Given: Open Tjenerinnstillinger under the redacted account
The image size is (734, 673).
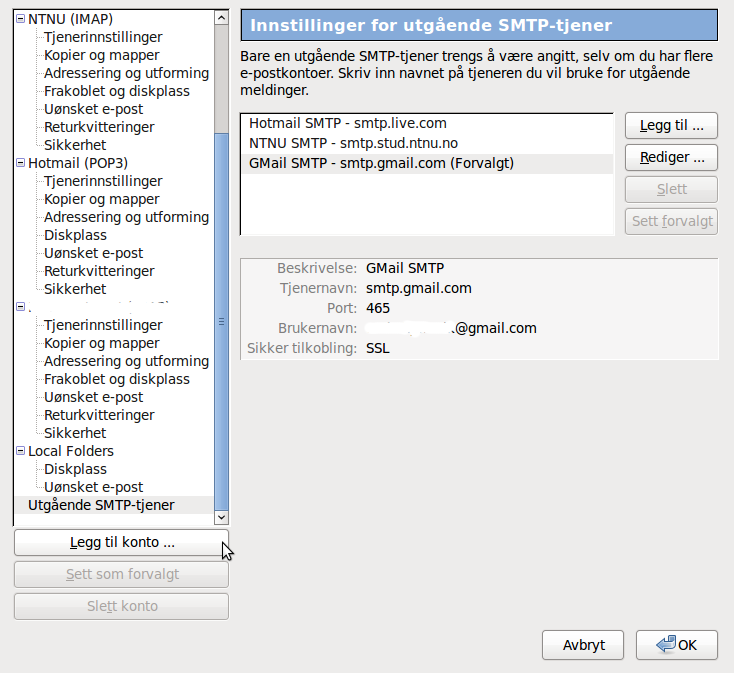Looking at the screenshot, I should tap(103, 325).
